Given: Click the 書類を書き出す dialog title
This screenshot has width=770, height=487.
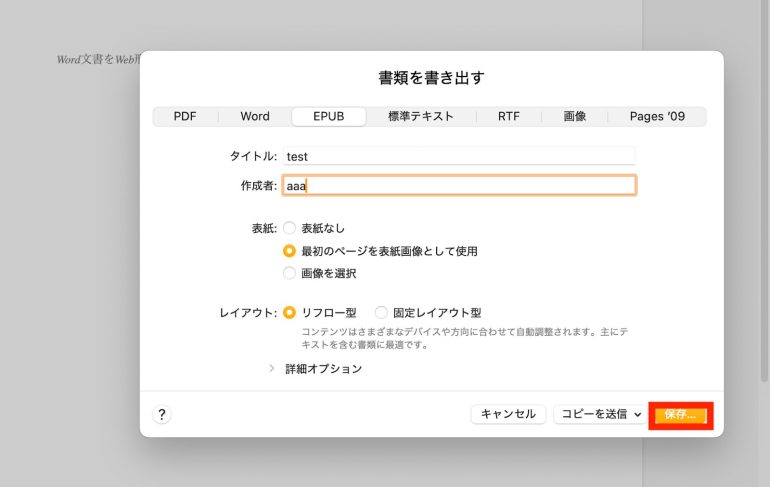Looking at the screenshot, I should click(x=431, y=78).
